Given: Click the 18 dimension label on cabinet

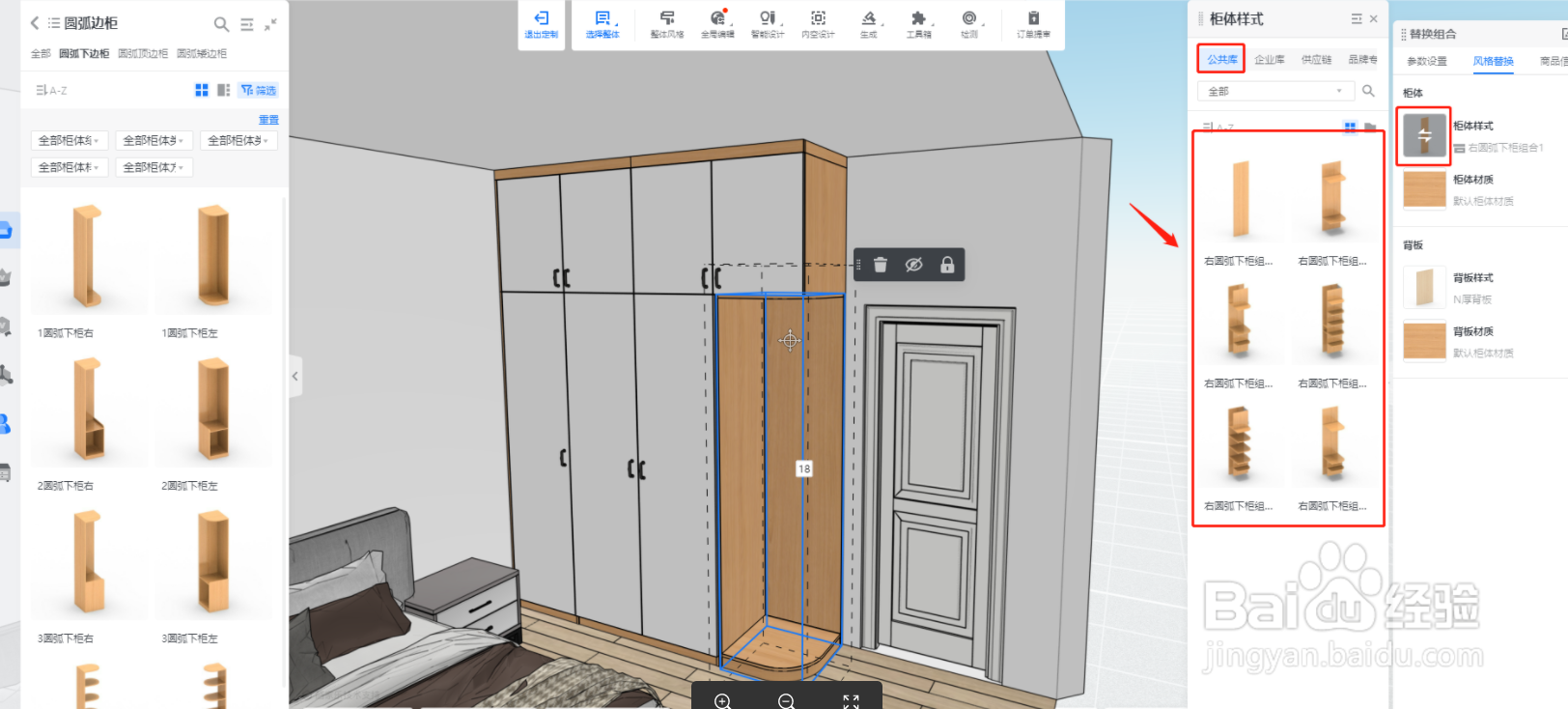Looking at the screenshot, I should (x=804, y=468).
